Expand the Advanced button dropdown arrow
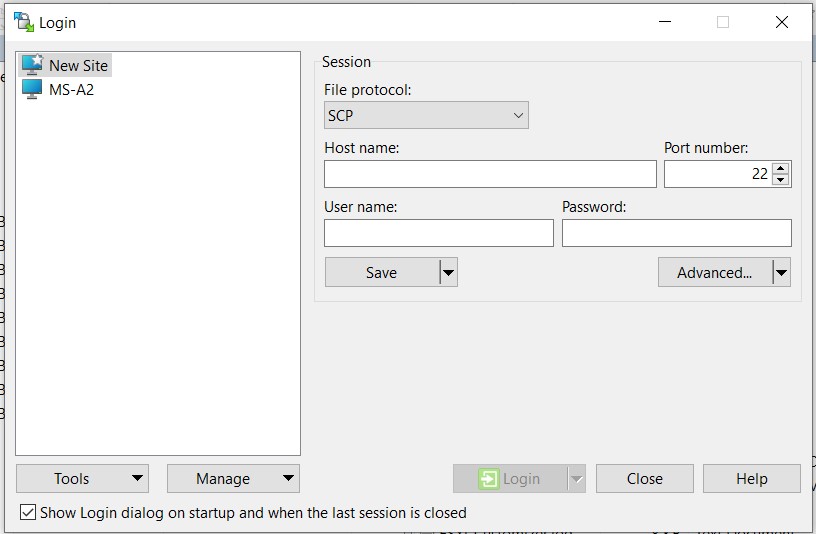This screenshot has width=816, height=534. pyautogui.click(x=781, y=273)
